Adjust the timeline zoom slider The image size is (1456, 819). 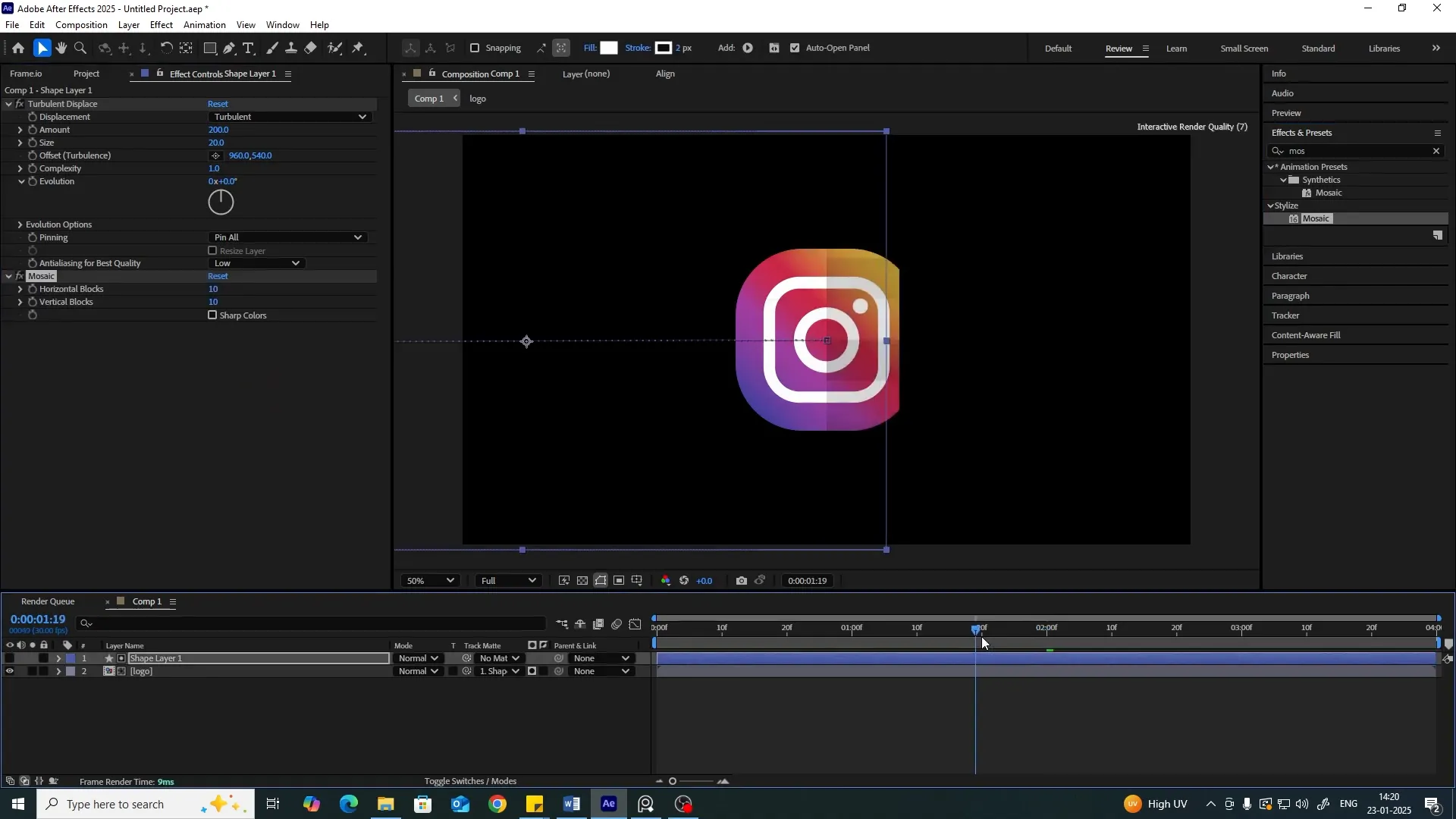click(673, 781)
